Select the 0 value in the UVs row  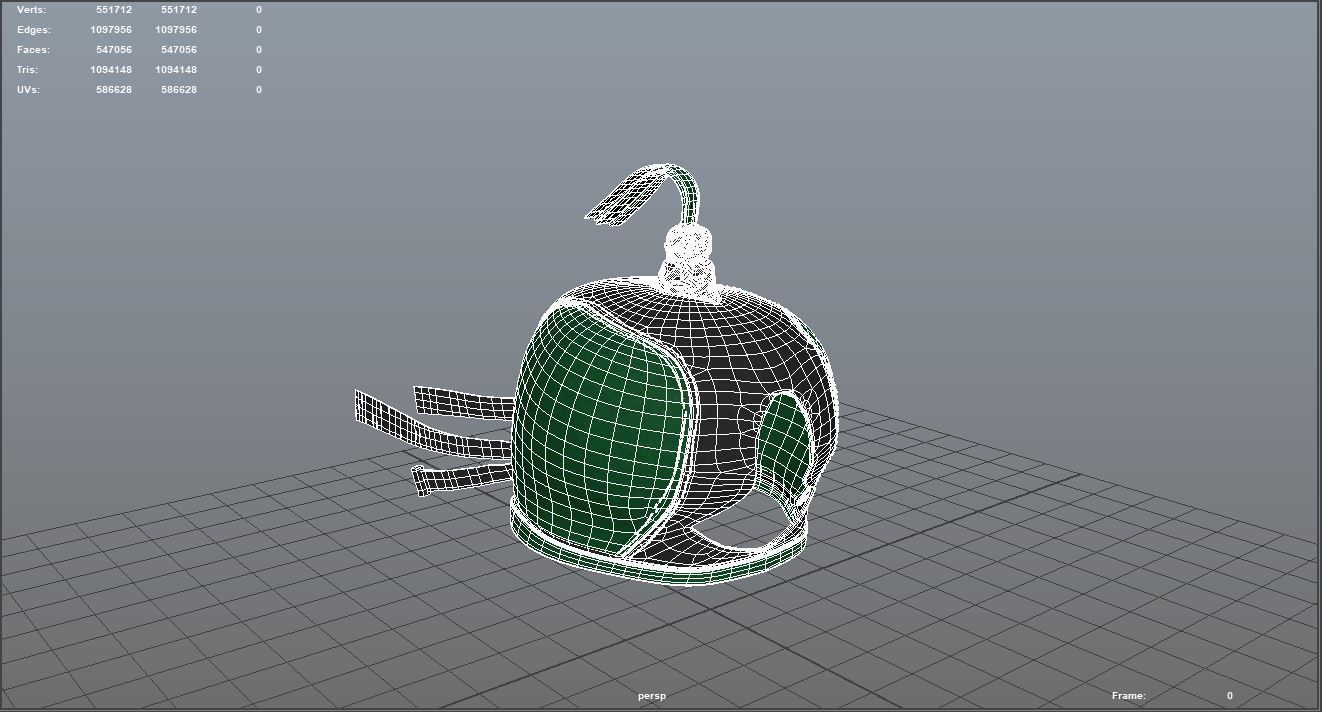(259, 90)
